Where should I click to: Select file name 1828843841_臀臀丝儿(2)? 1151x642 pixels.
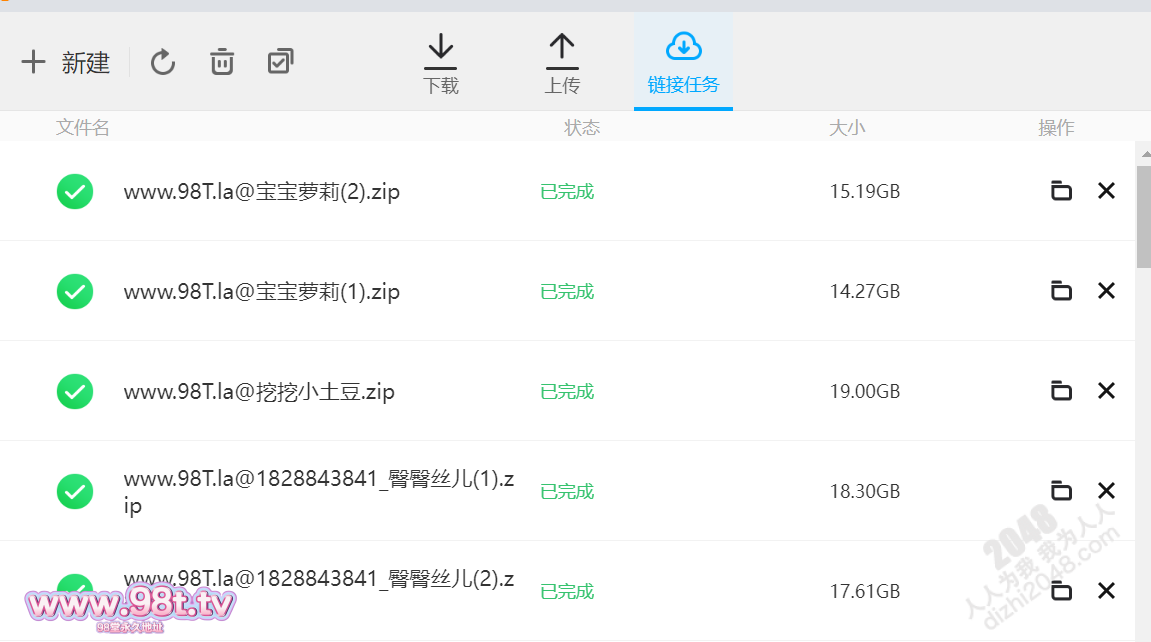pyautogui.click(x=319, y=579)
